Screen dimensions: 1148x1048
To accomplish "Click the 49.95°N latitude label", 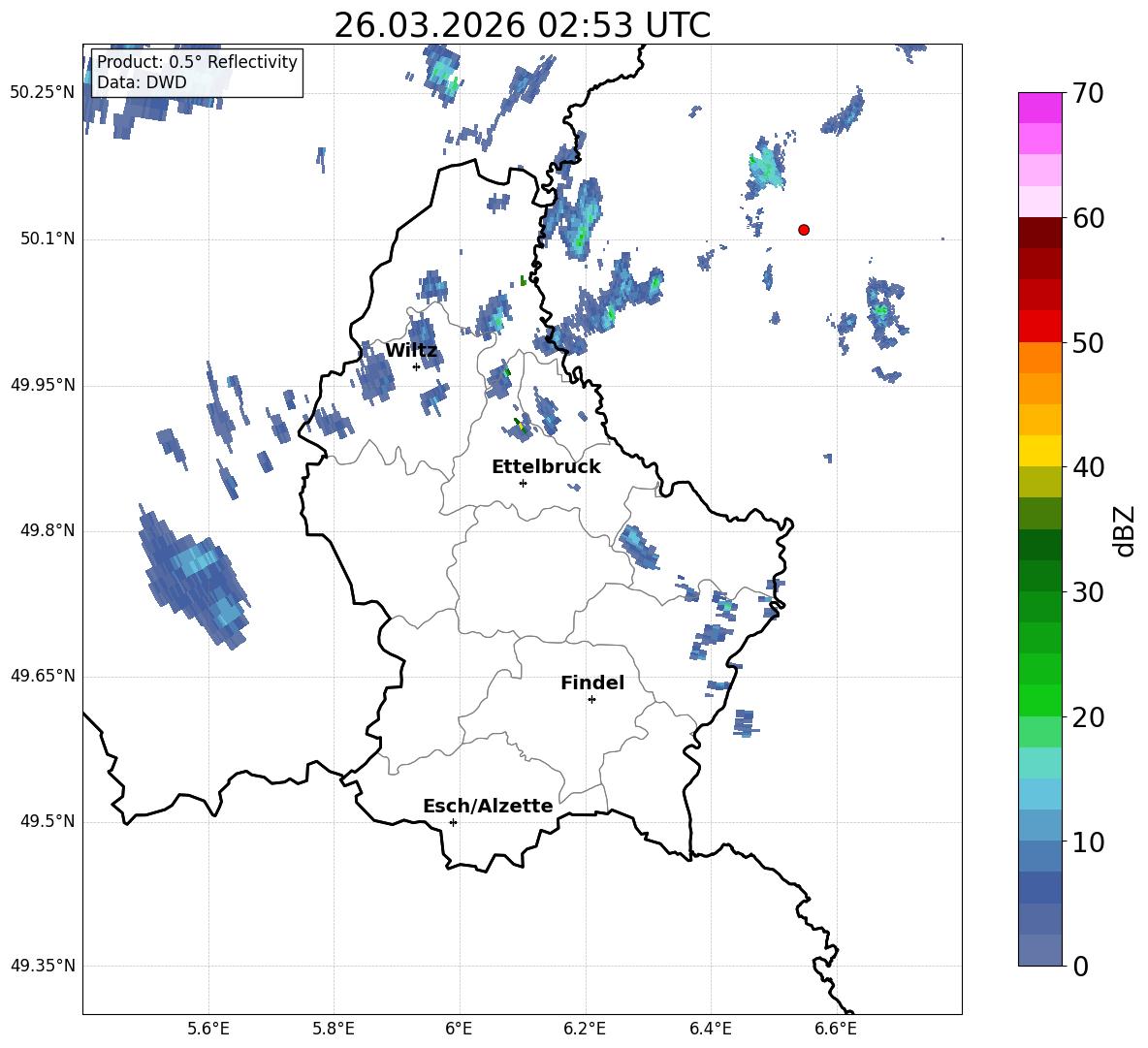I will (43, 385).
